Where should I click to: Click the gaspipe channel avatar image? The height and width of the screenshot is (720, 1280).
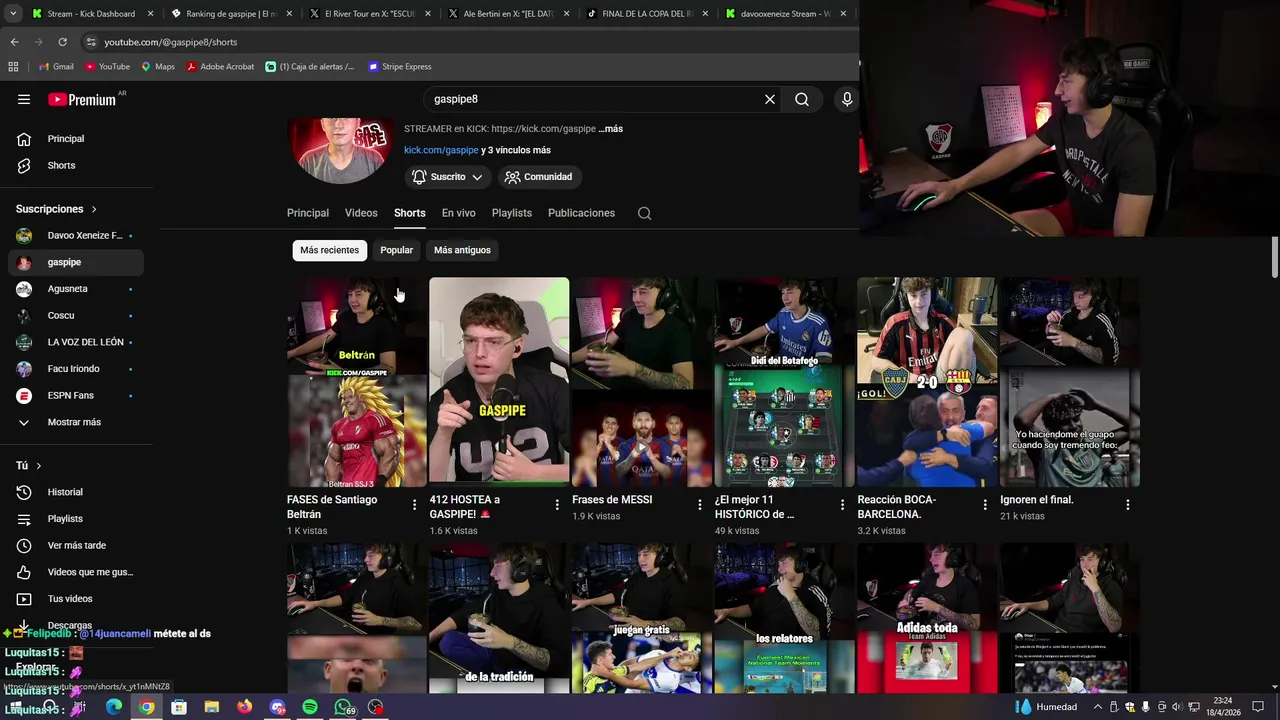coord(341,150)
